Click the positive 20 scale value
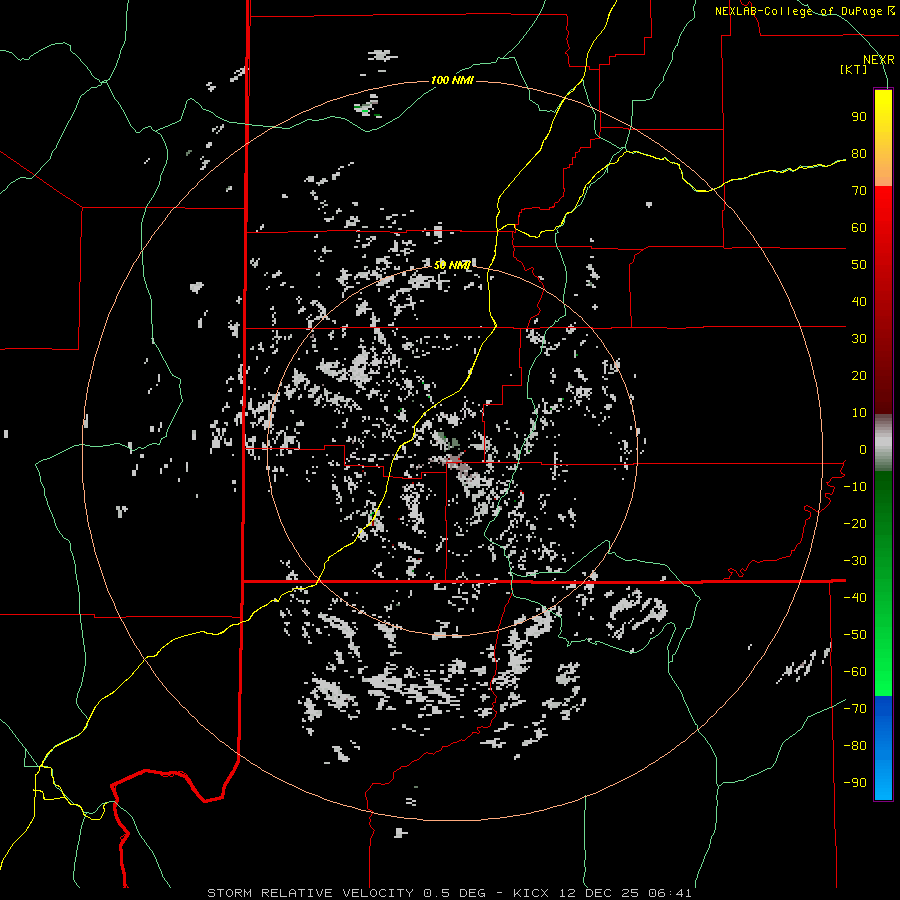This screenshot has height=900, width=900. [859, 376]
